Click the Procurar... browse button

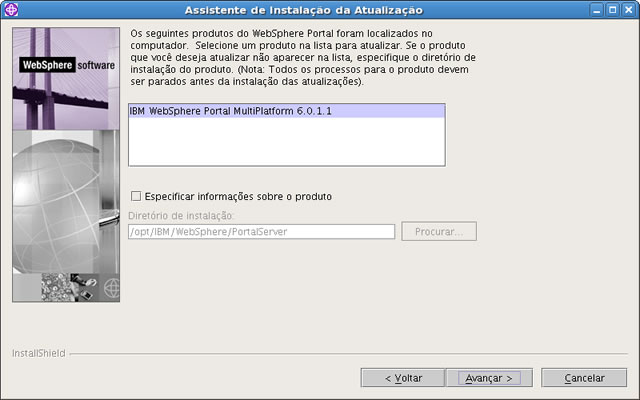click(x=439, y=231)
